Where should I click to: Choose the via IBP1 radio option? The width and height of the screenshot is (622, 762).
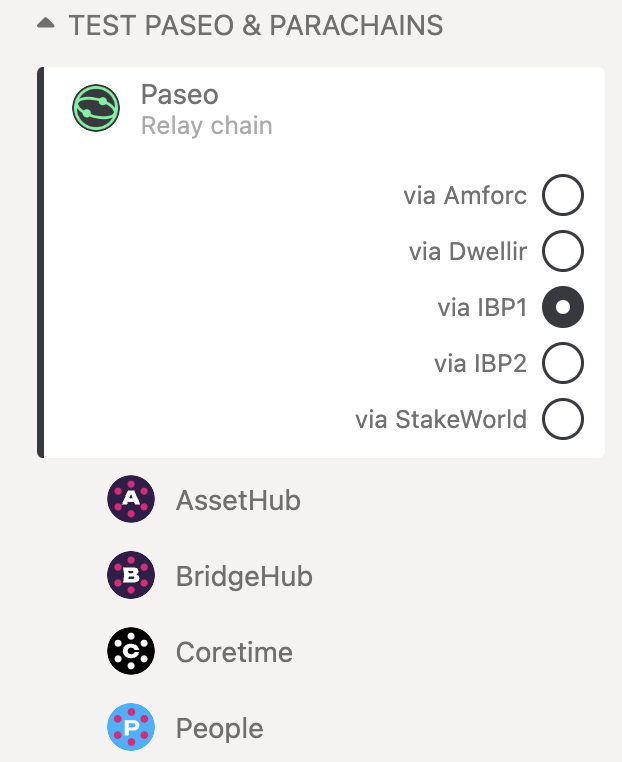[563, 307]
